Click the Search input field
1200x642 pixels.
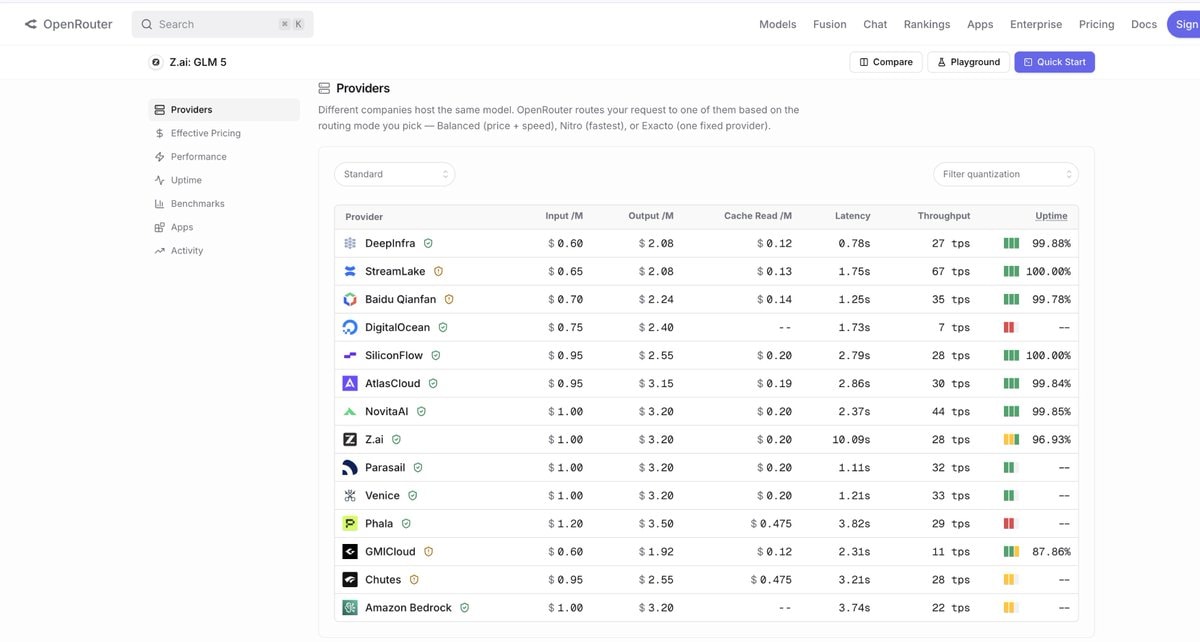(222, 24)
